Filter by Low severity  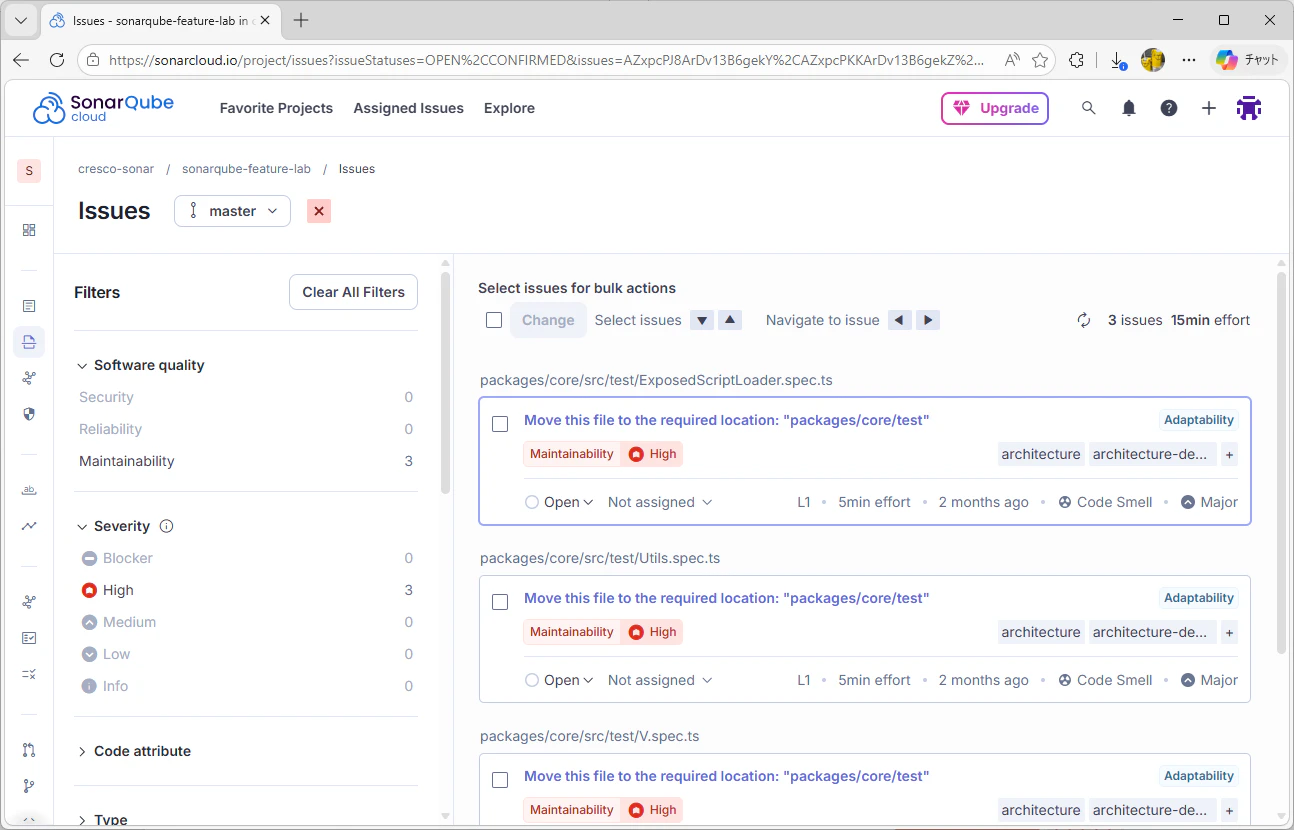click(x=246, y=654)
